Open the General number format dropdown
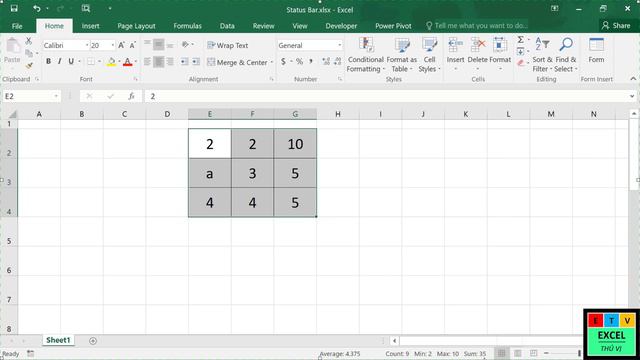This screenshot has height=360, width=640. (x=340, y=45)
